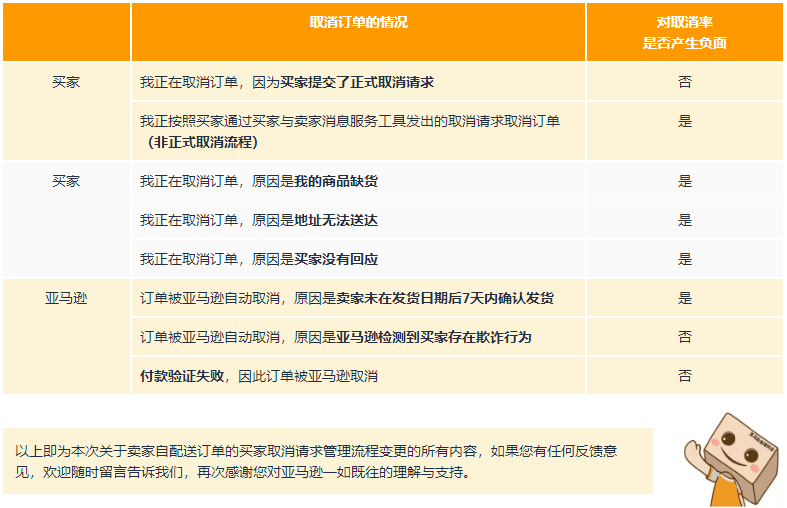Click '是' in the '地址无法送达' row
This screenshot has height=508, width=787.
coord(685,220)
